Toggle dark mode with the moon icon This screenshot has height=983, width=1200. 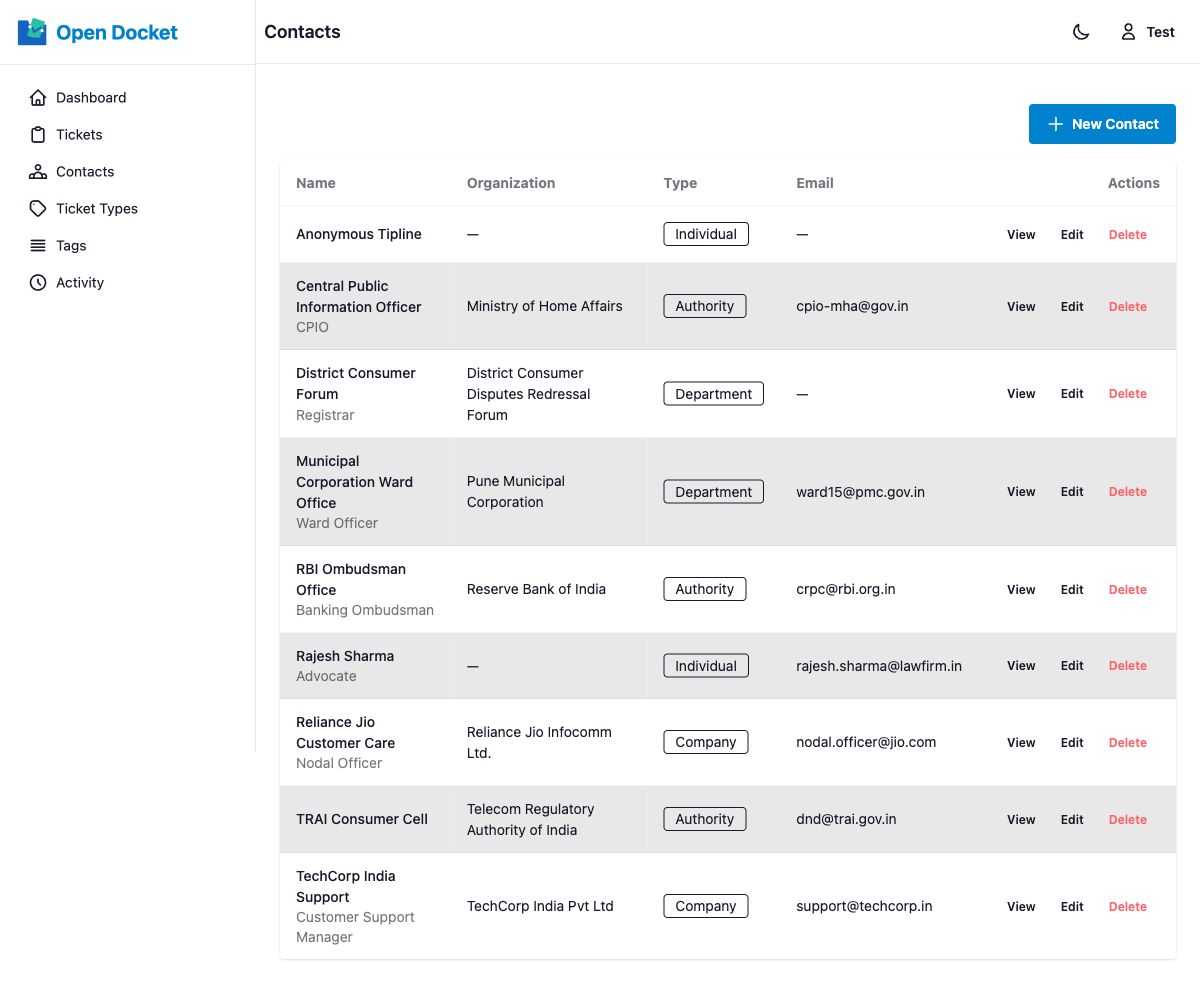point(1081,31)
